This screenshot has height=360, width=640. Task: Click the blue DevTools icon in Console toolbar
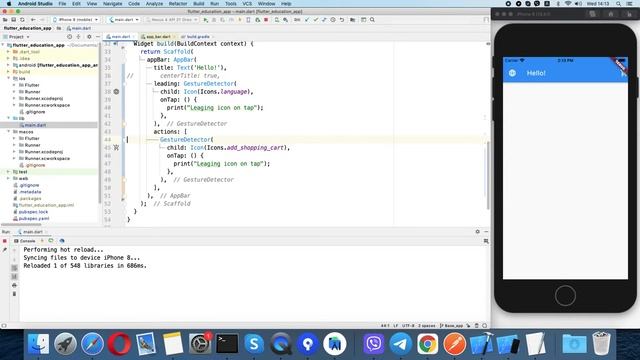coord(62,241)
